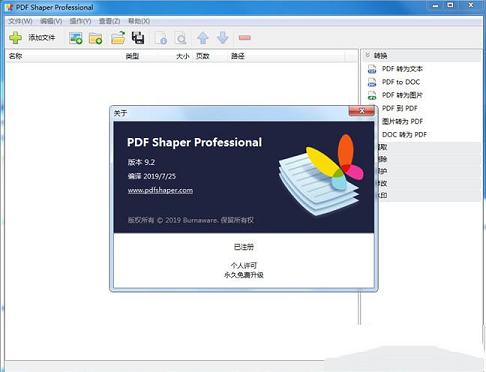
Task: Expand the 保护 section in side panel
Action: click(429, 171)
